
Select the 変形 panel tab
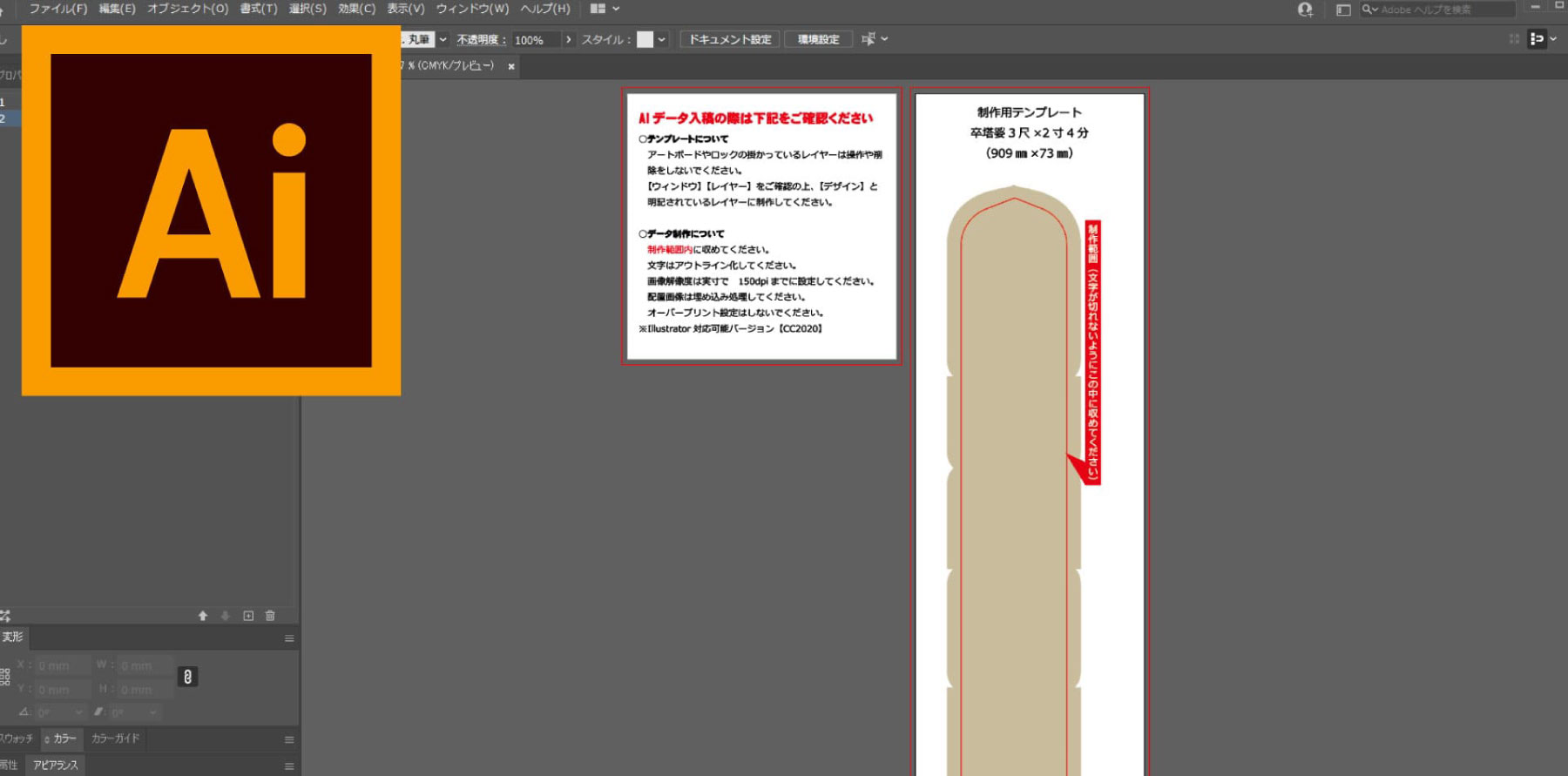[13, 638]
